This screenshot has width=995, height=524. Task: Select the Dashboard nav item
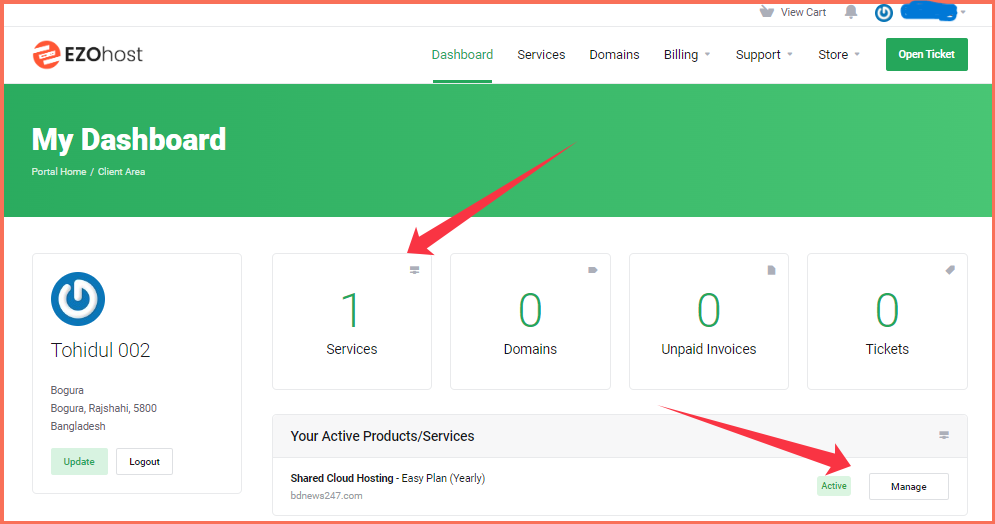pyautogui.click(x=462, y=55)
